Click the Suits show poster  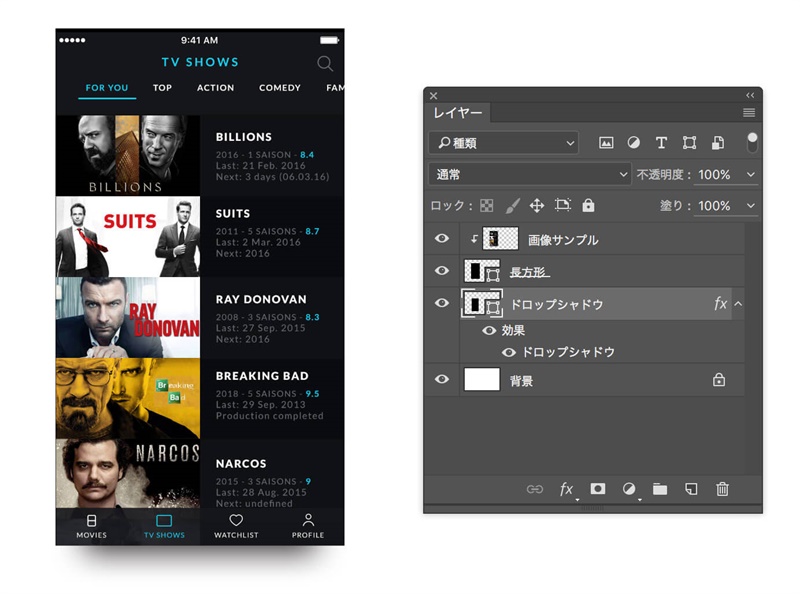click(128, 237)
